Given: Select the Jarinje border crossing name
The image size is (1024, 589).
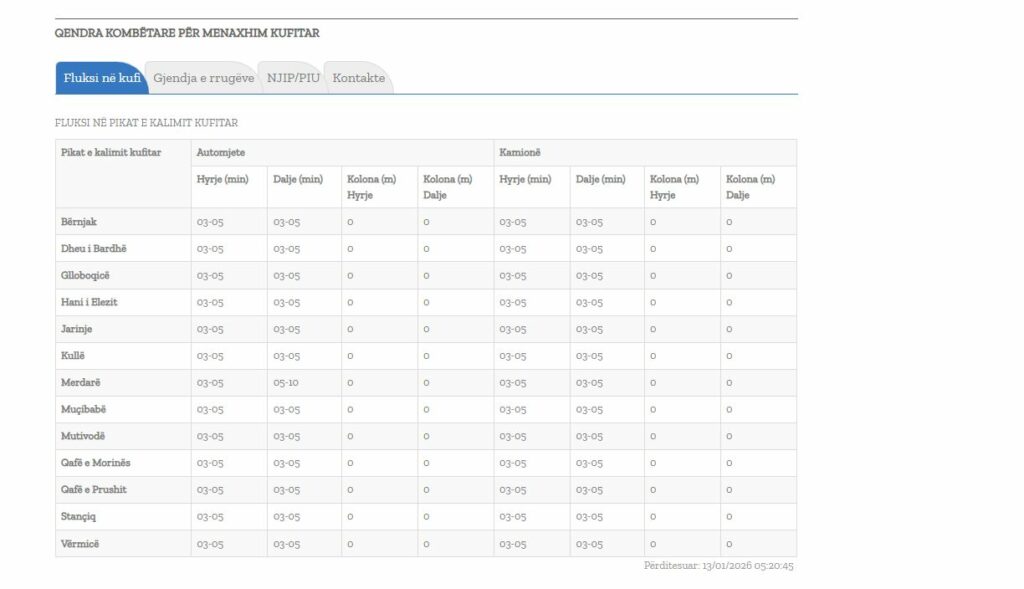Looking at the screenshot, I should pos(77,329).
